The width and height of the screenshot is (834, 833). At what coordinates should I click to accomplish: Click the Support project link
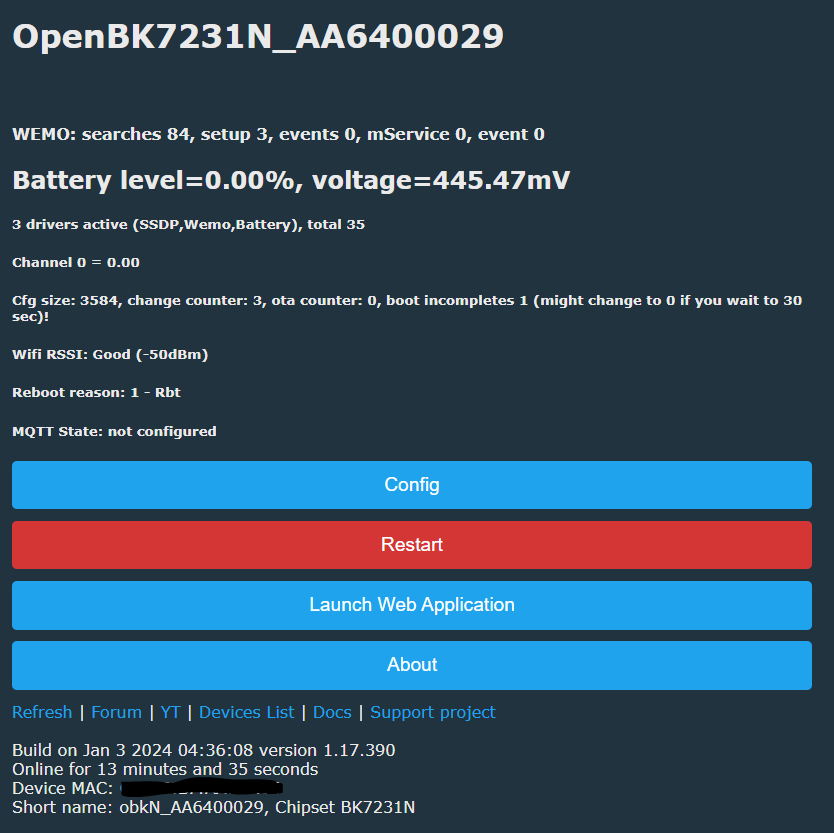pyautogui.click(x=432, y=712)
